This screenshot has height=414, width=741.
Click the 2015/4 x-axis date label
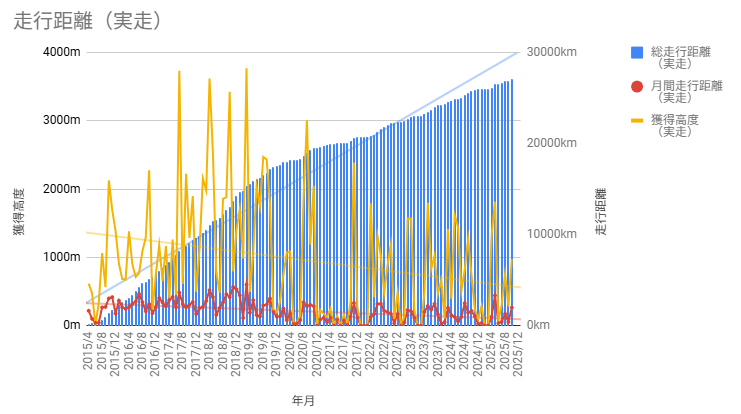coord(88,350)
